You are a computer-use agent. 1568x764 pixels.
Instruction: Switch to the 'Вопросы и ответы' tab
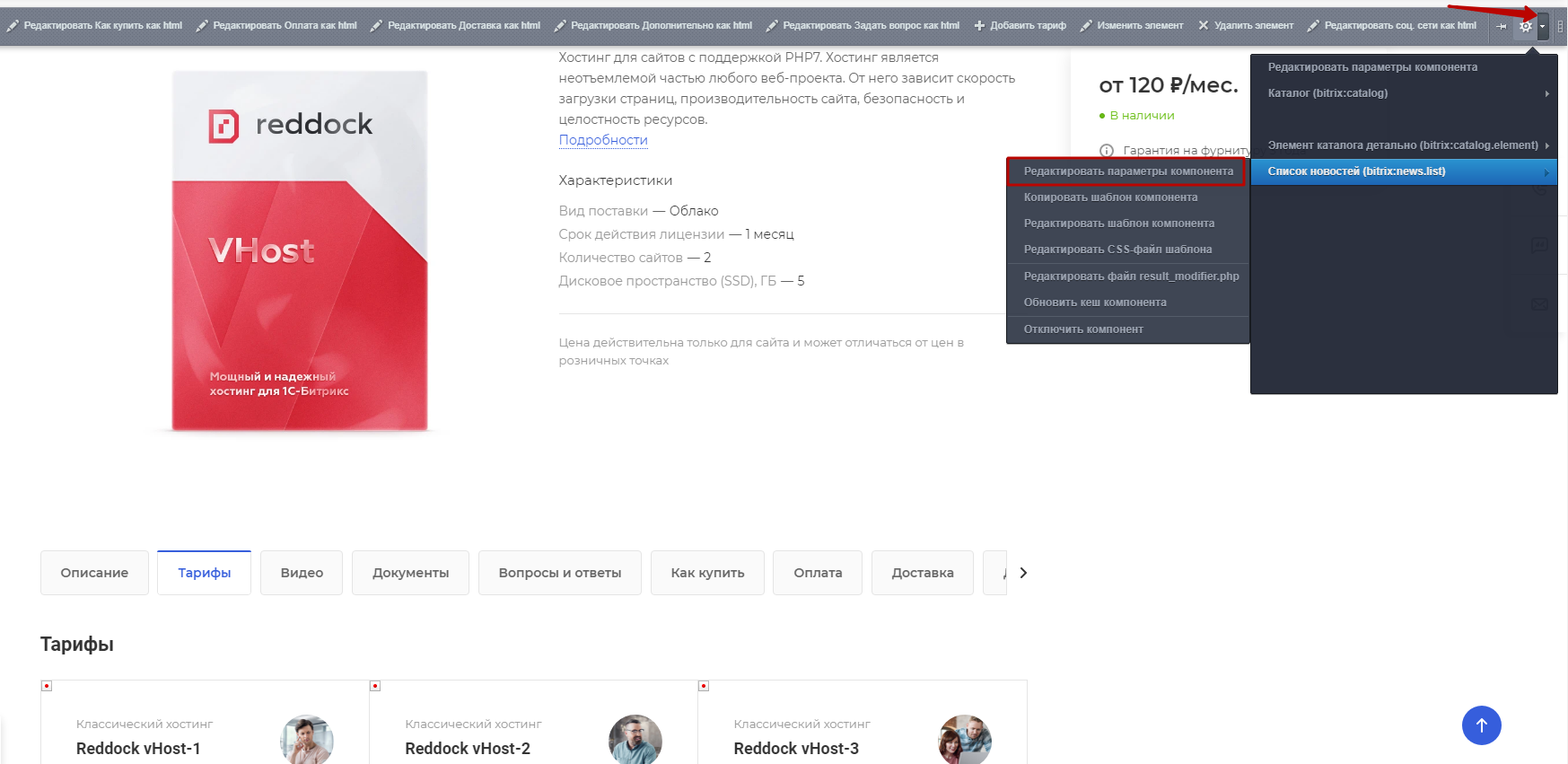click(x=560, y=573)
